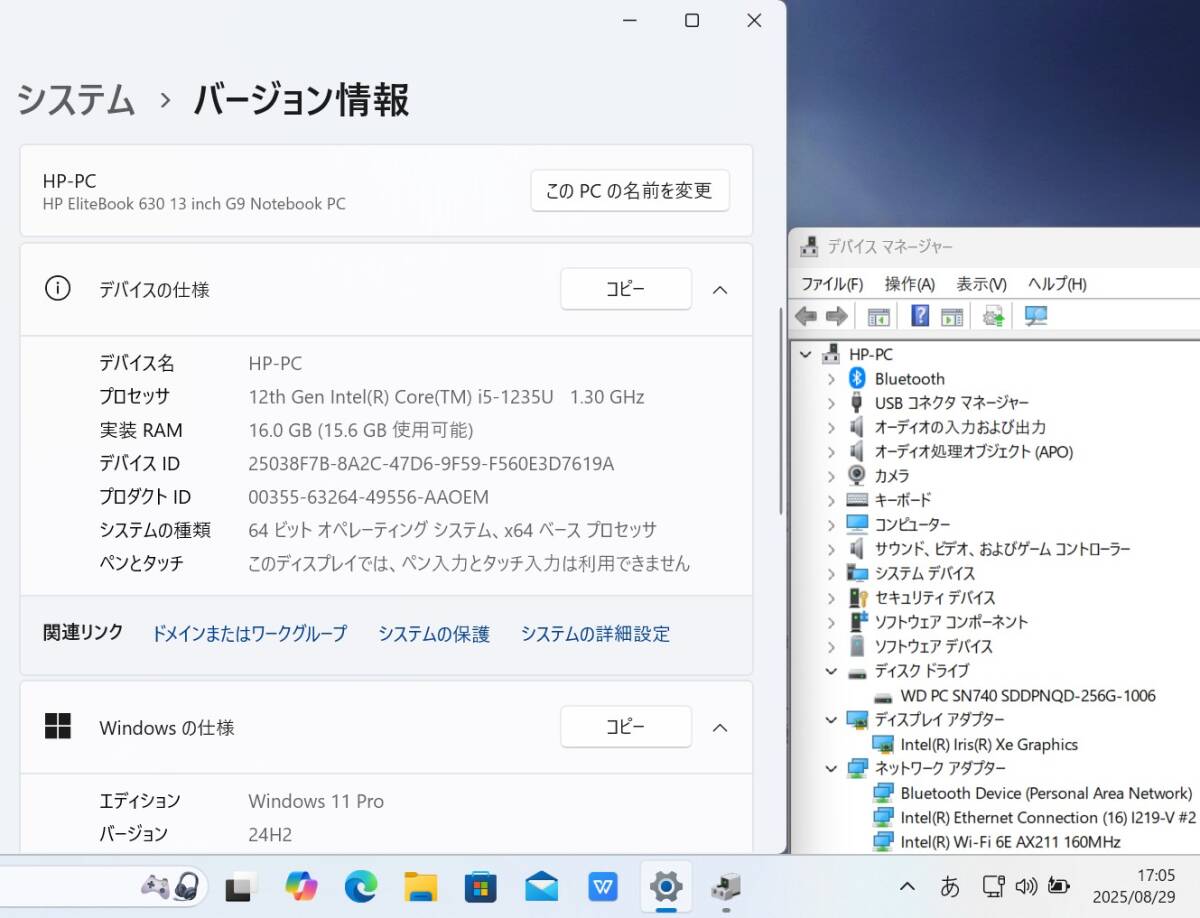Open the システムの保護 link

pyautogui.click(x=434, y=633)
